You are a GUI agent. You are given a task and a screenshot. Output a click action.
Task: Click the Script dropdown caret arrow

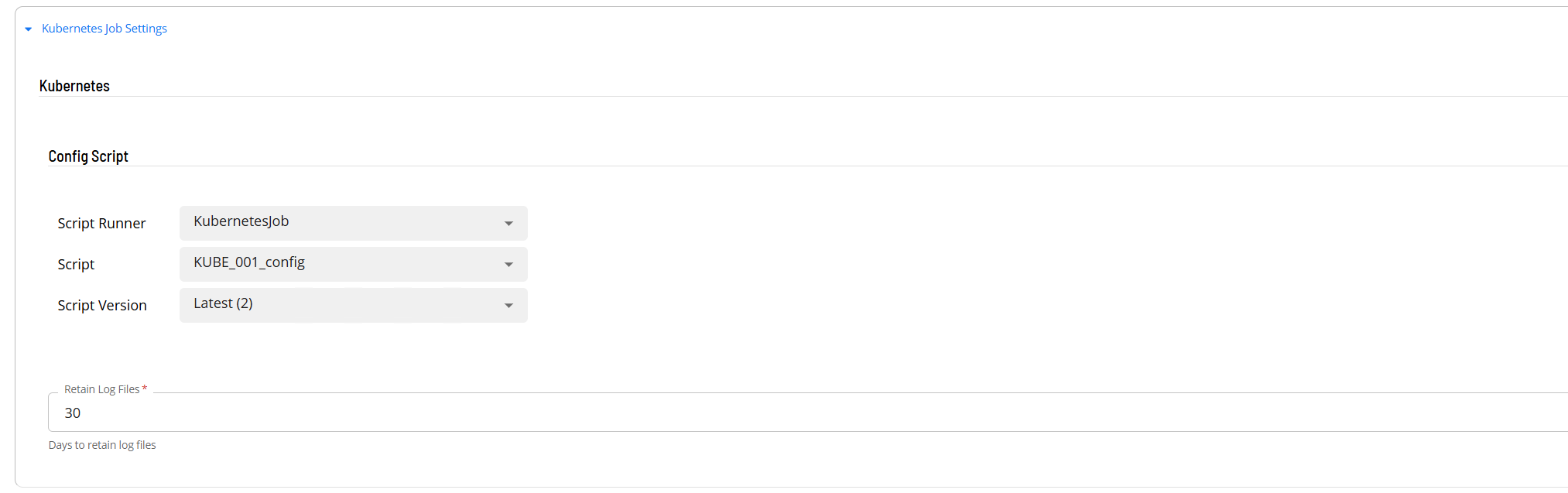point(508,265)
